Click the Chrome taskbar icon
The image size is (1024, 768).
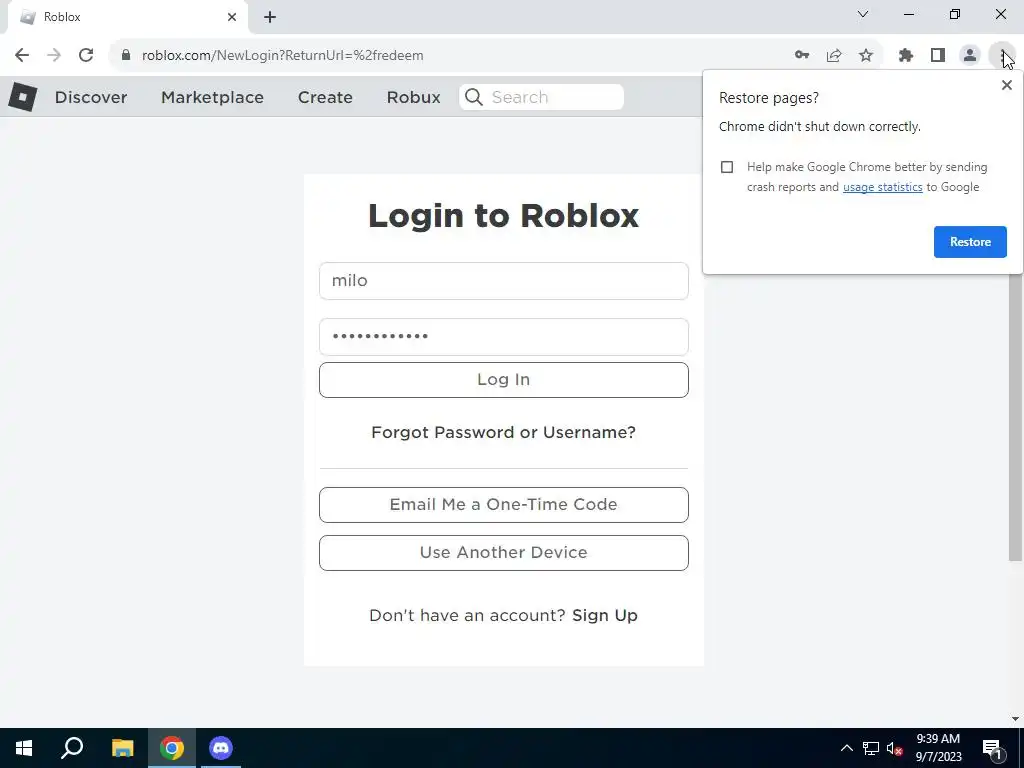(x=172, y=748)
